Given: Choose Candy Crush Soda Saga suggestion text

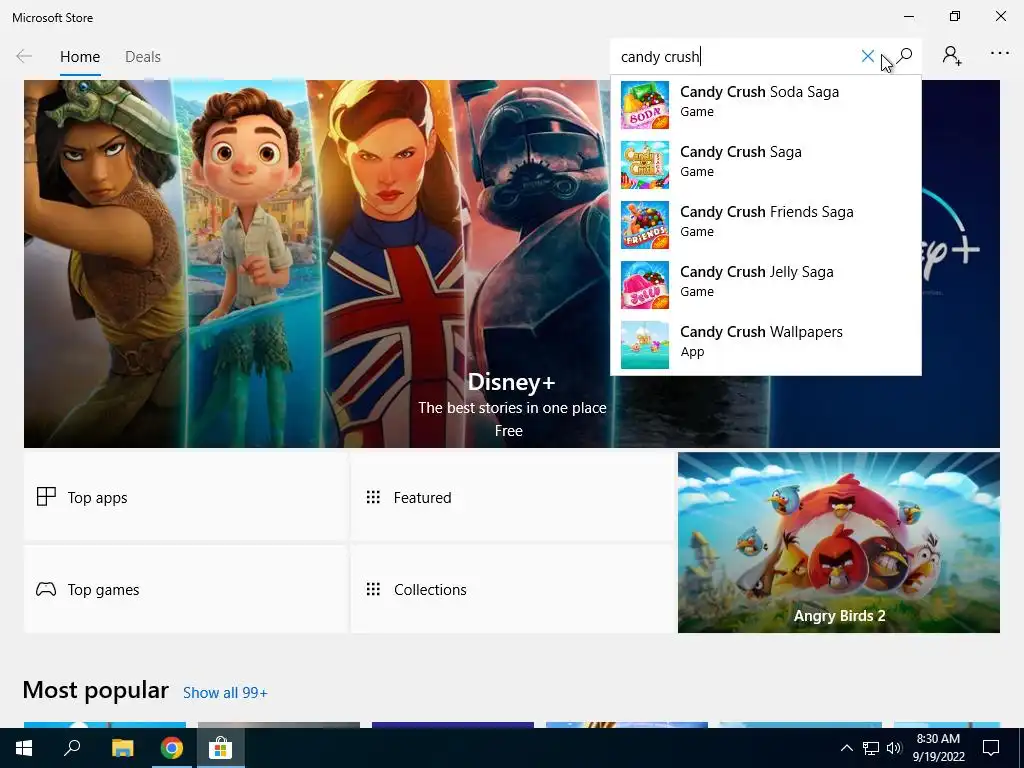Looking at the screenshot, I should [760, 92].
